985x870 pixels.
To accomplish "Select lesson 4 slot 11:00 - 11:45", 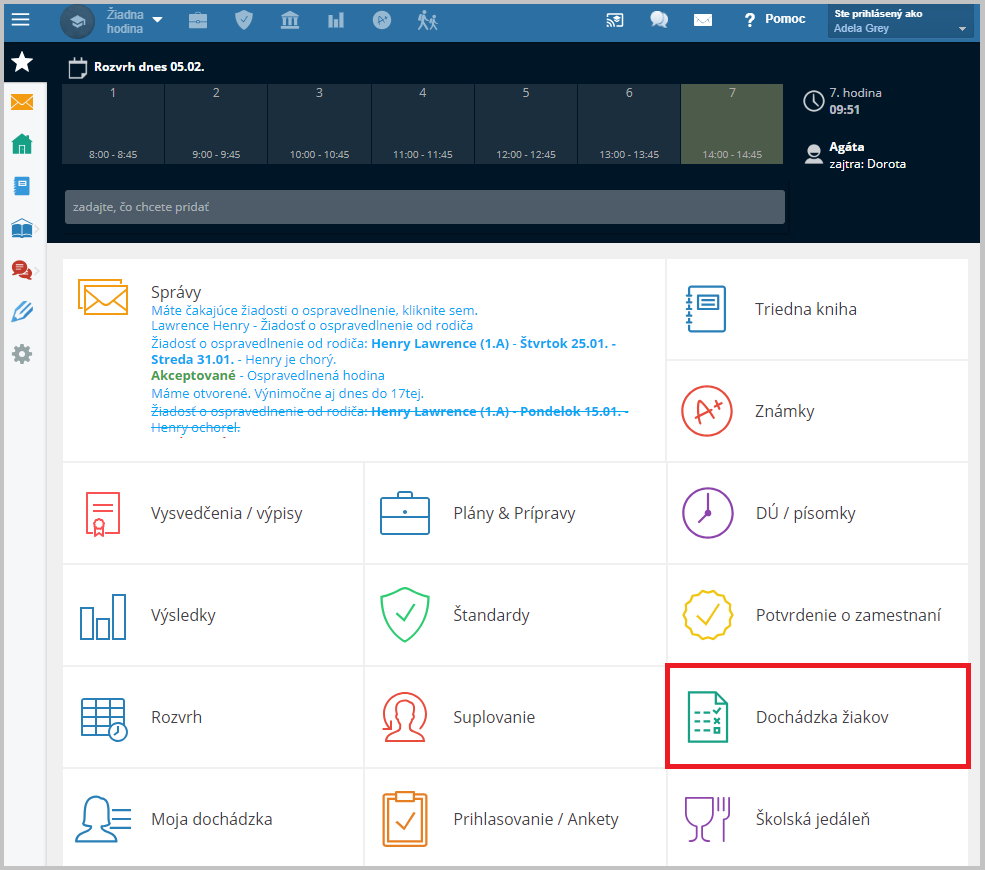I will pos(423,124).
